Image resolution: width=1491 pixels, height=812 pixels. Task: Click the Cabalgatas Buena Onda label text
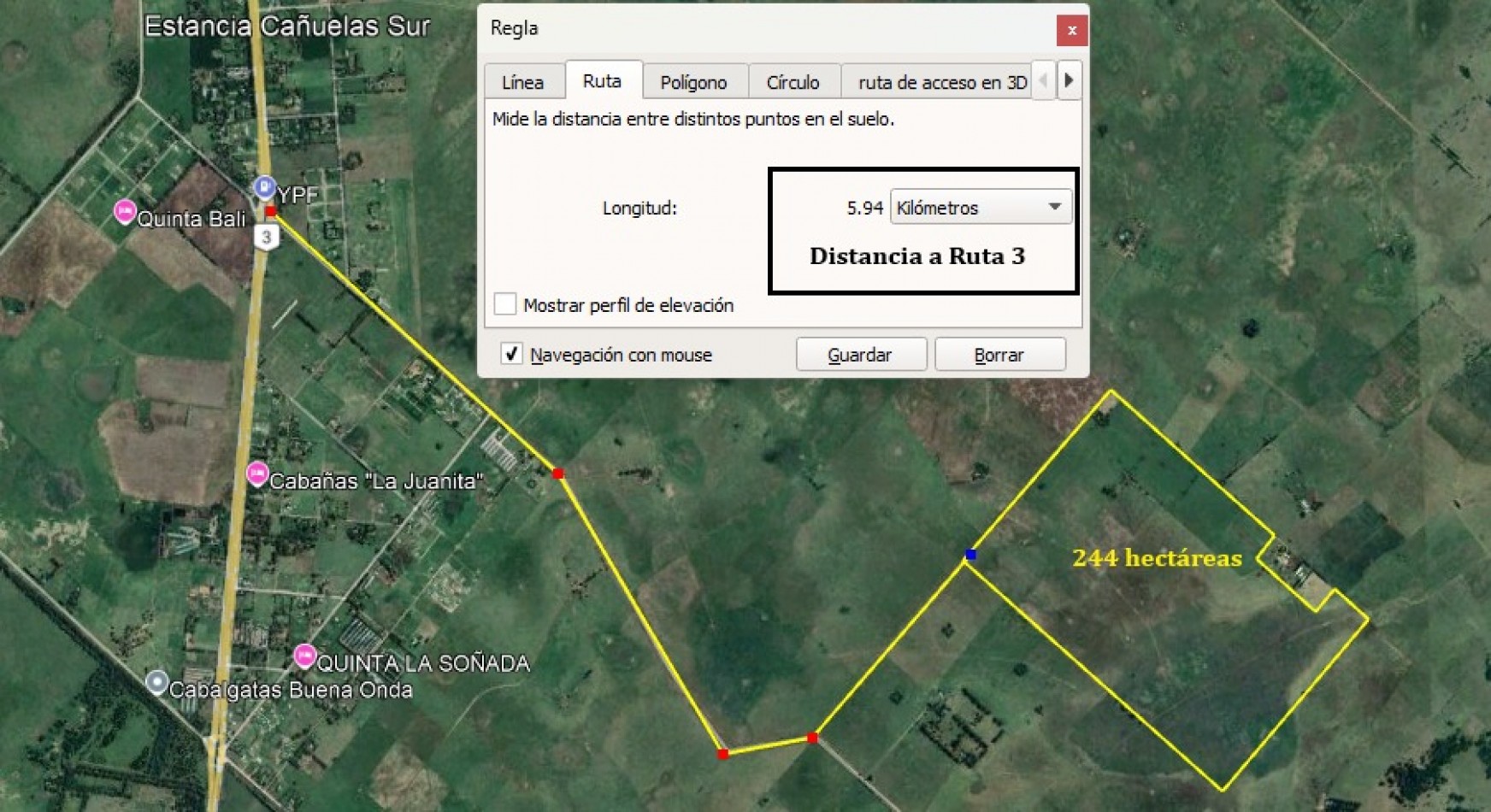pyautogui.click(x=291, y=690)
